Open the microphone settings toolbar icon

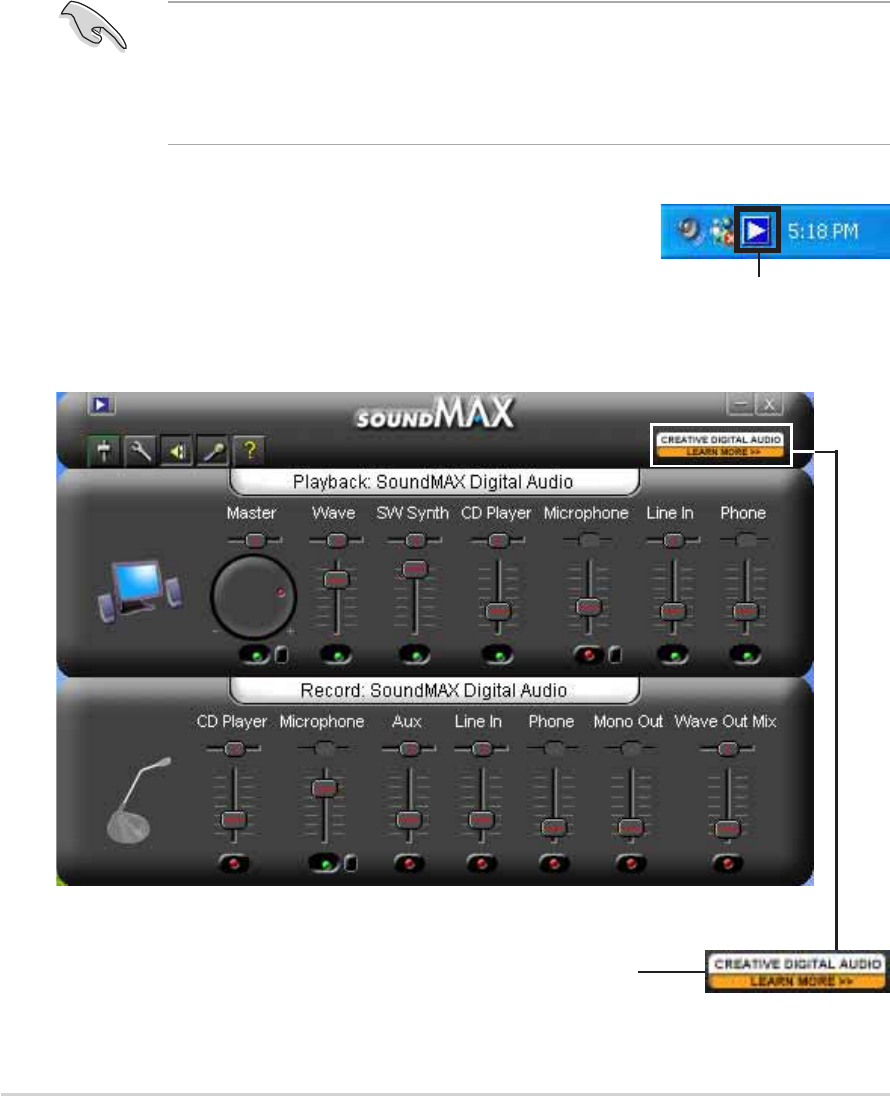[x=213, y=451]
